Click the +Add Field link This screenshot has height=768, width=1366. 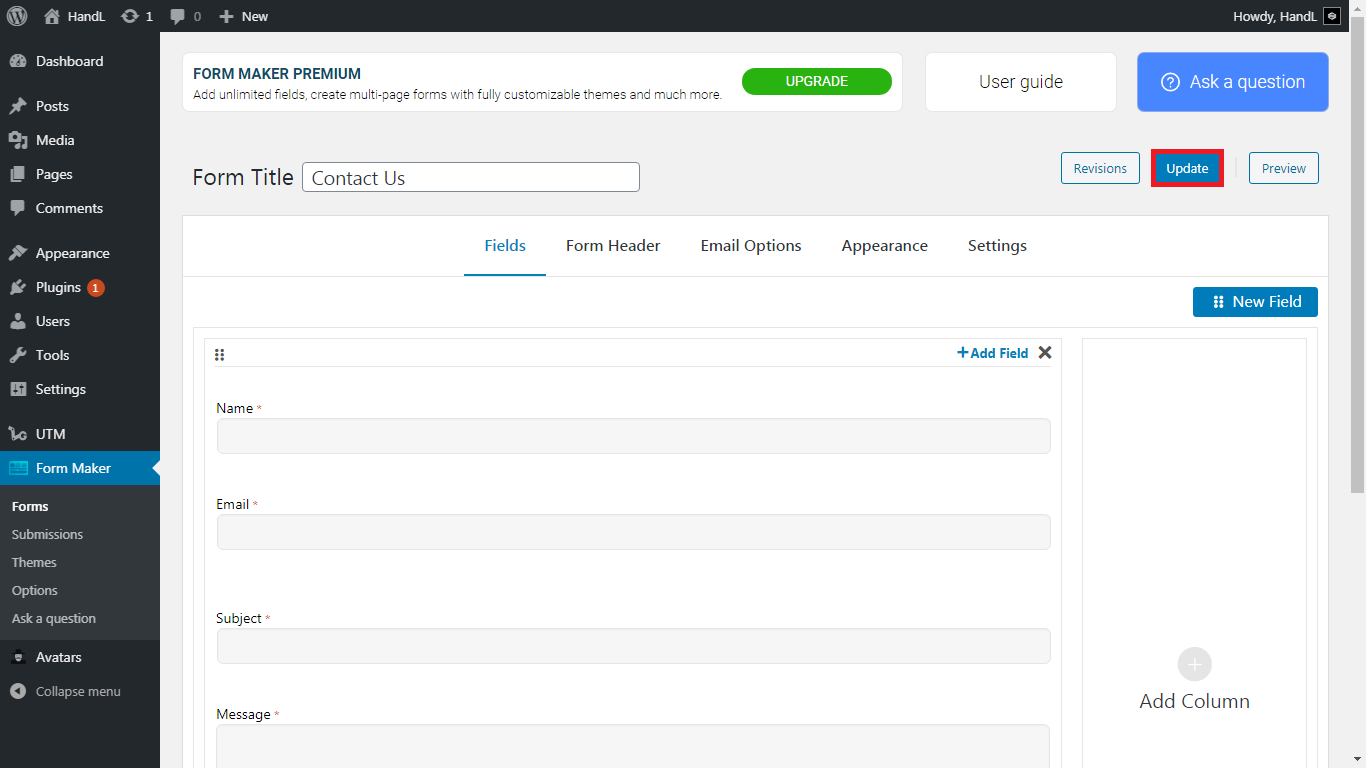coord(992,353)
